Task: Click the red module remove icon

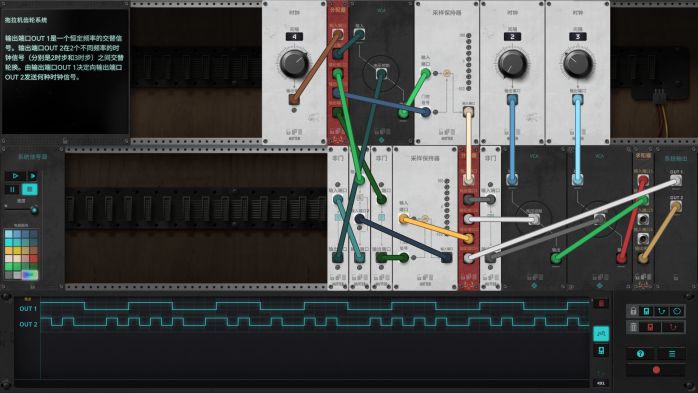Action: [650, 328]
